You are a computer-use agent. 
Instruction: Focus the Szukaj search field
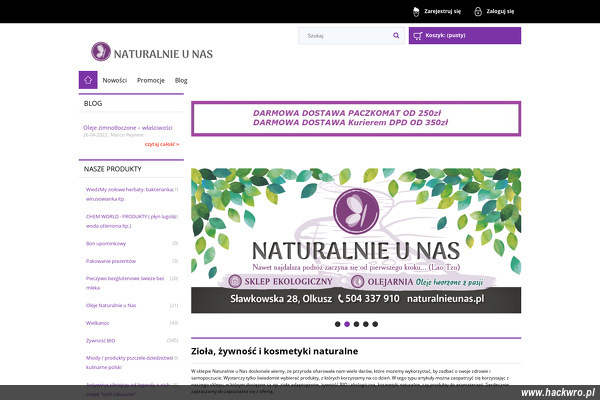(351, 36)
